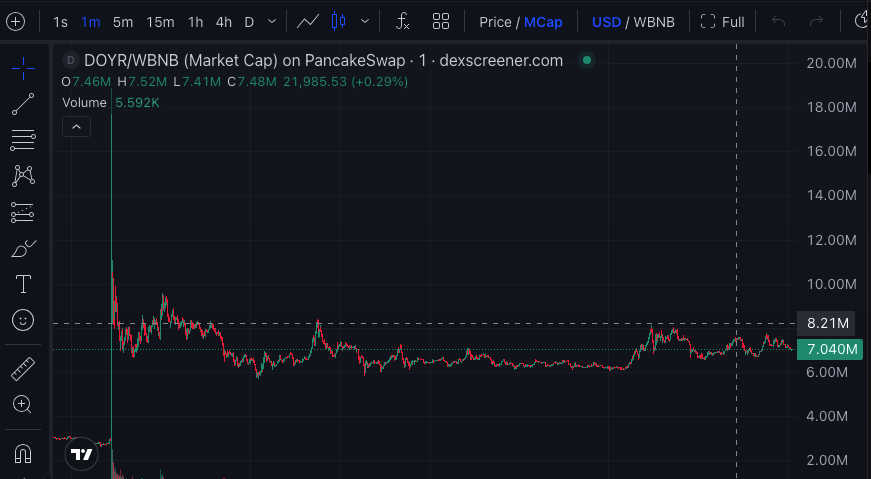
Task: Click the 20.00M axis value
Action: point(831,63)
